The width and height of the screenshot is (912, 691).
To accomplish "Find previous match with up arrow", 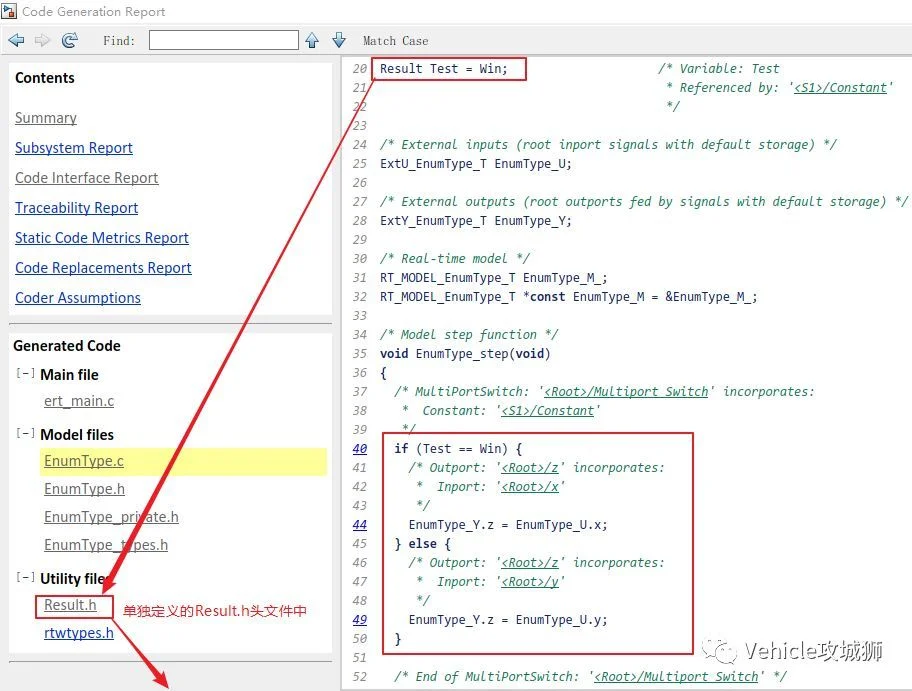I will click(x=312, y=40).
